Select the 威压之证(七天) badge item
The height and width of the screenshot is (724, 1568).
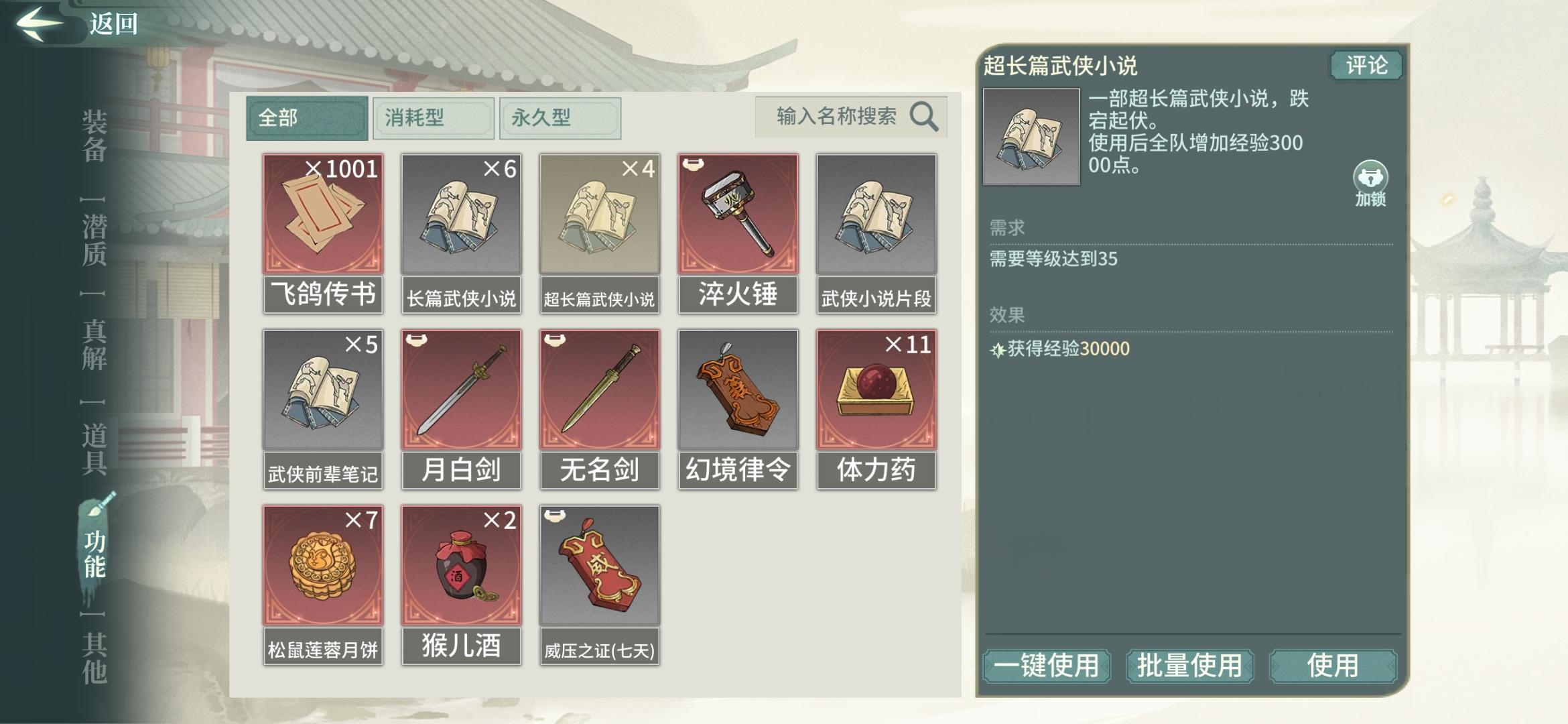point(600,585)
